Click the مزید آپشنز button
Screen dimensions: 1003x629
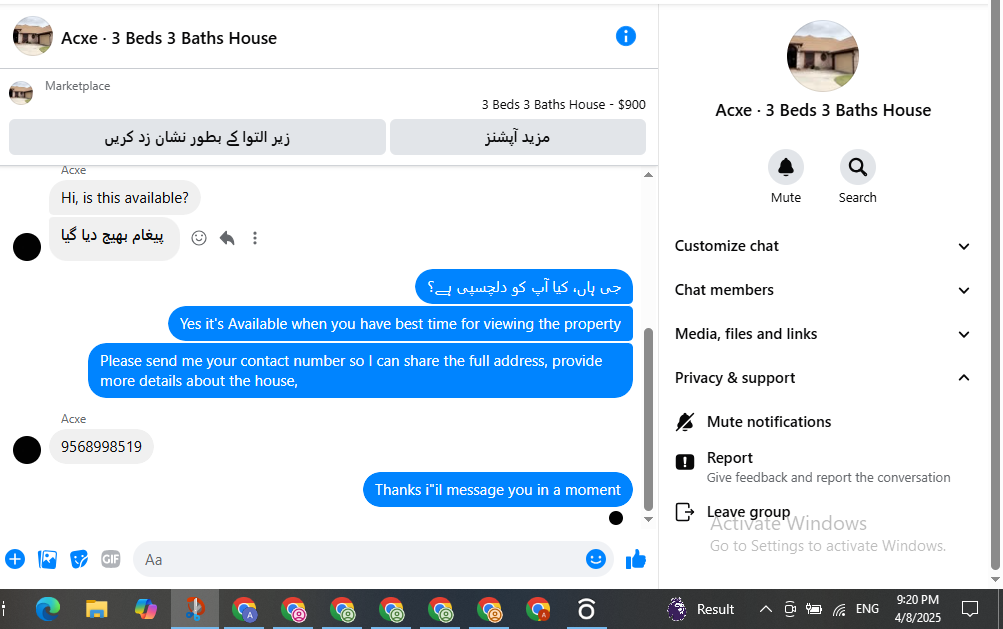(x=517, y=137)
